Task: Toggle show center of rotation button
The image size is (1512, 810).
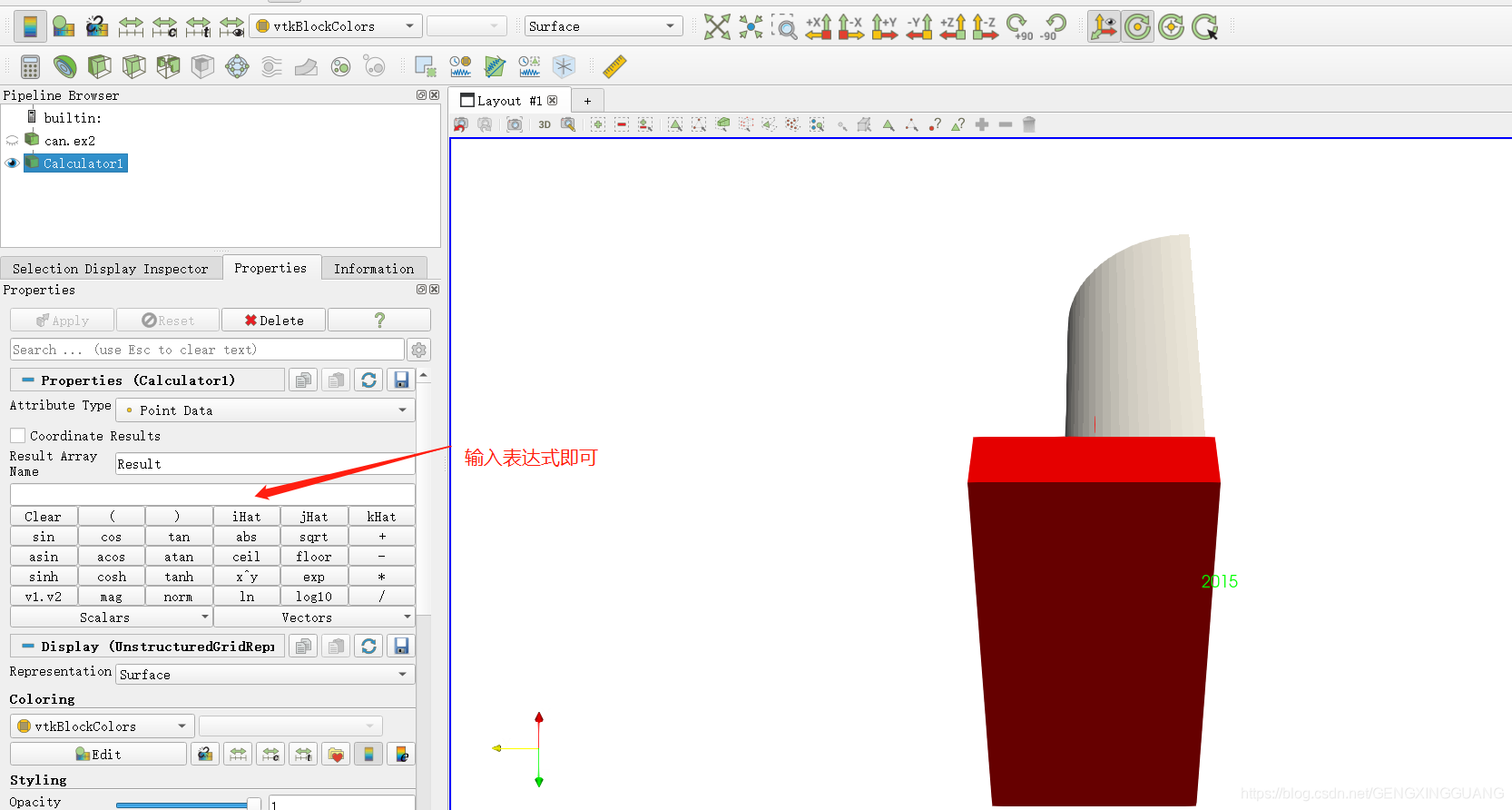Action: tap(1137, 26)
